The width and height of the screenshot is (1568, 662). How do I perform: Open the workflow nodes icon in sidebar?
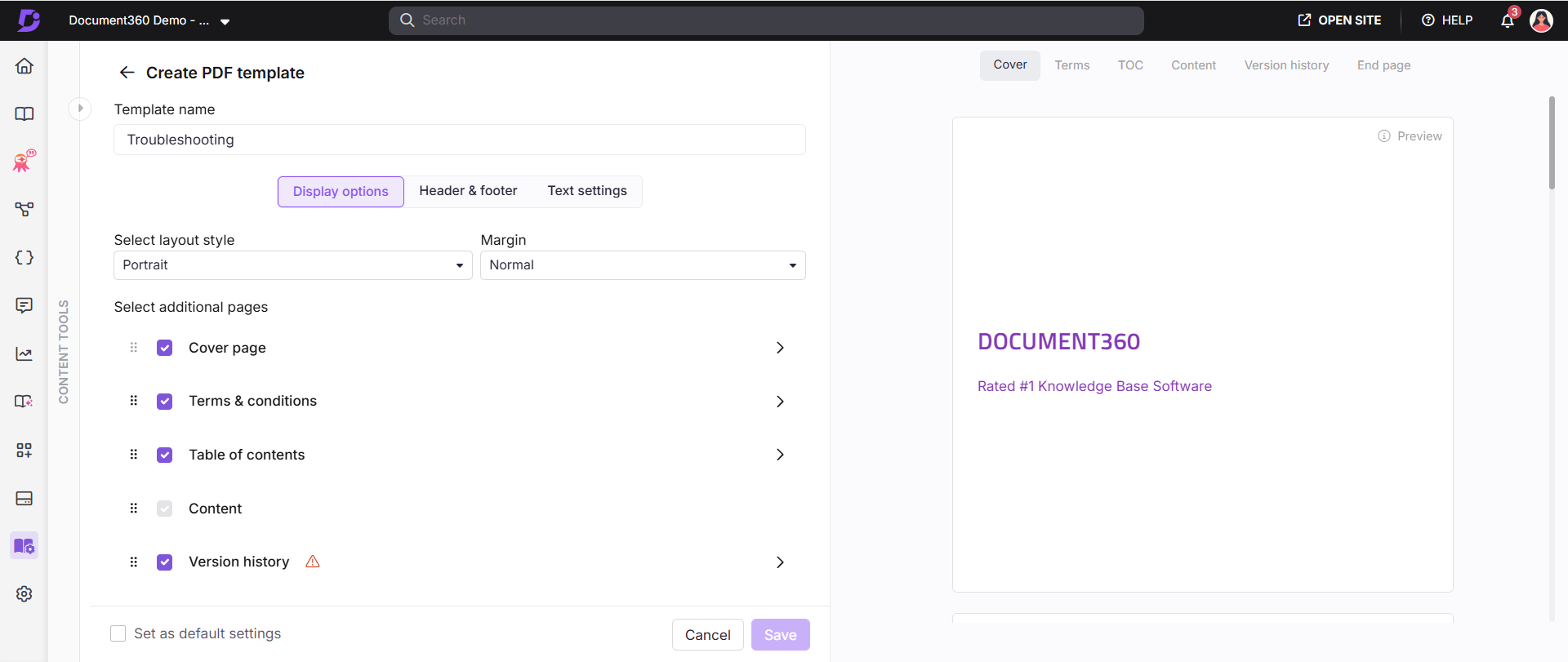[x=24, y=210]
